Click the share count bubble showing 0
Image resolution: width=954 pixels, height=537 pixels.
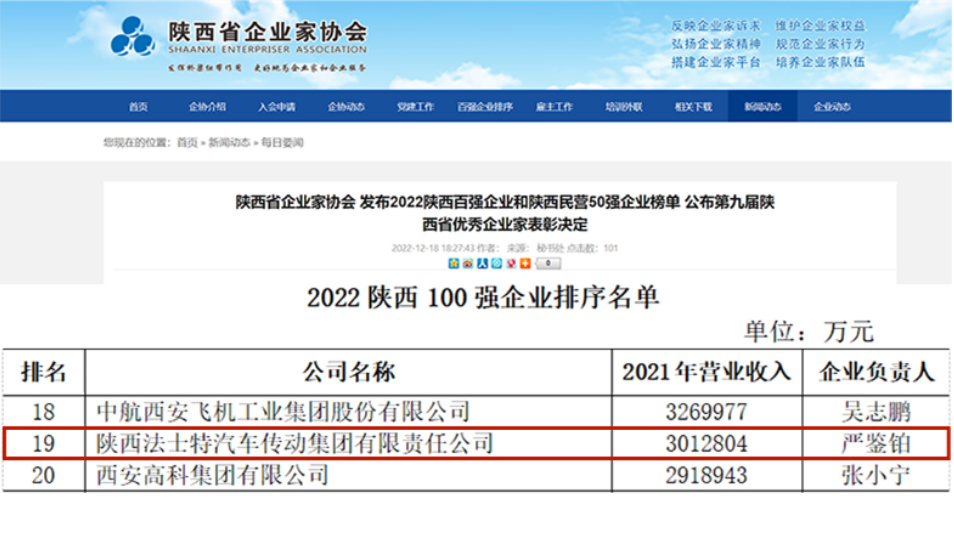tap(548, 264)
